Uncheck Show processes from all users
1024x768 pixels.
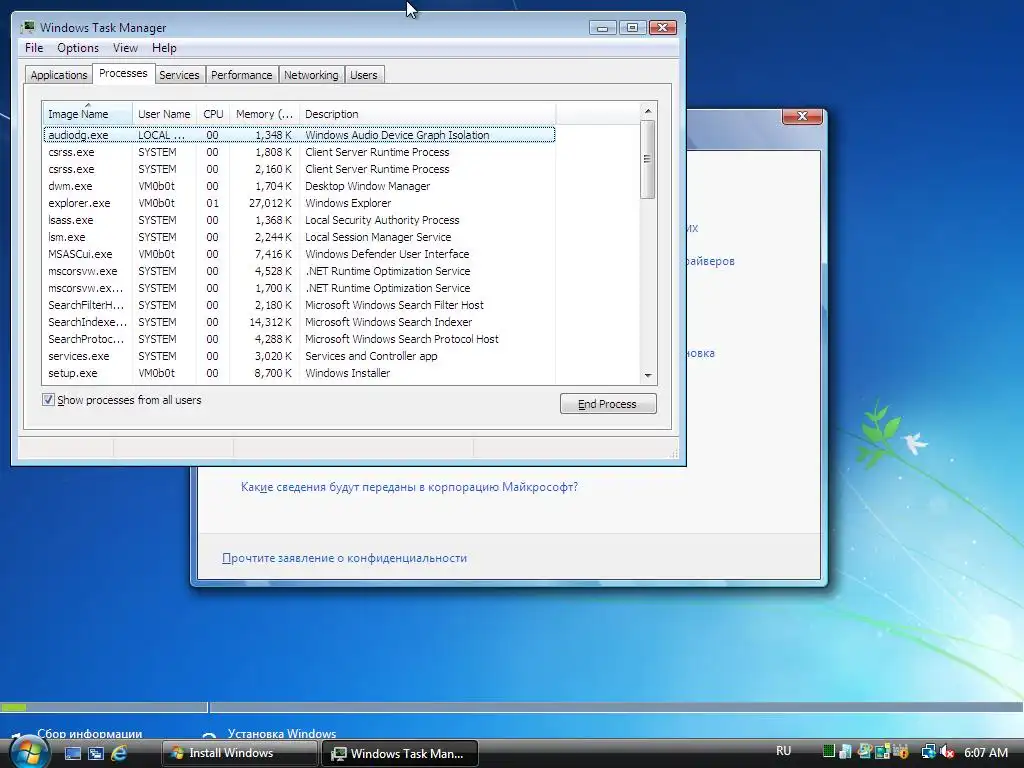[x=48, y=400]
